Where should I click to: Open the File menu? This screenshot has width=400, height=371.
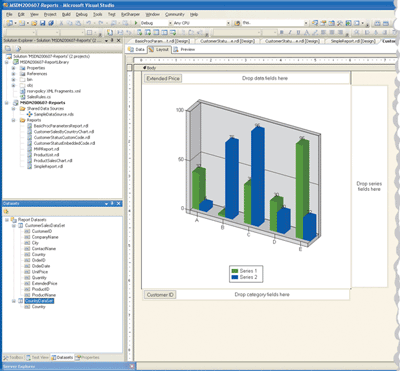[x=9, y=14]
